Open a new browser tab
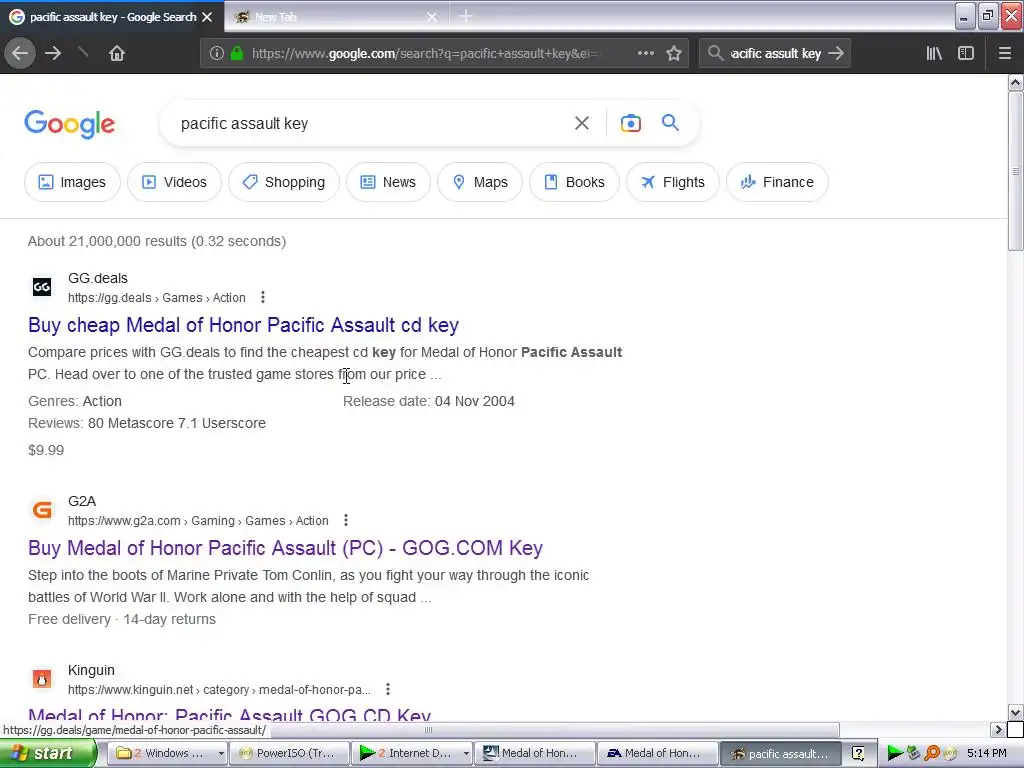 point(465,16)
